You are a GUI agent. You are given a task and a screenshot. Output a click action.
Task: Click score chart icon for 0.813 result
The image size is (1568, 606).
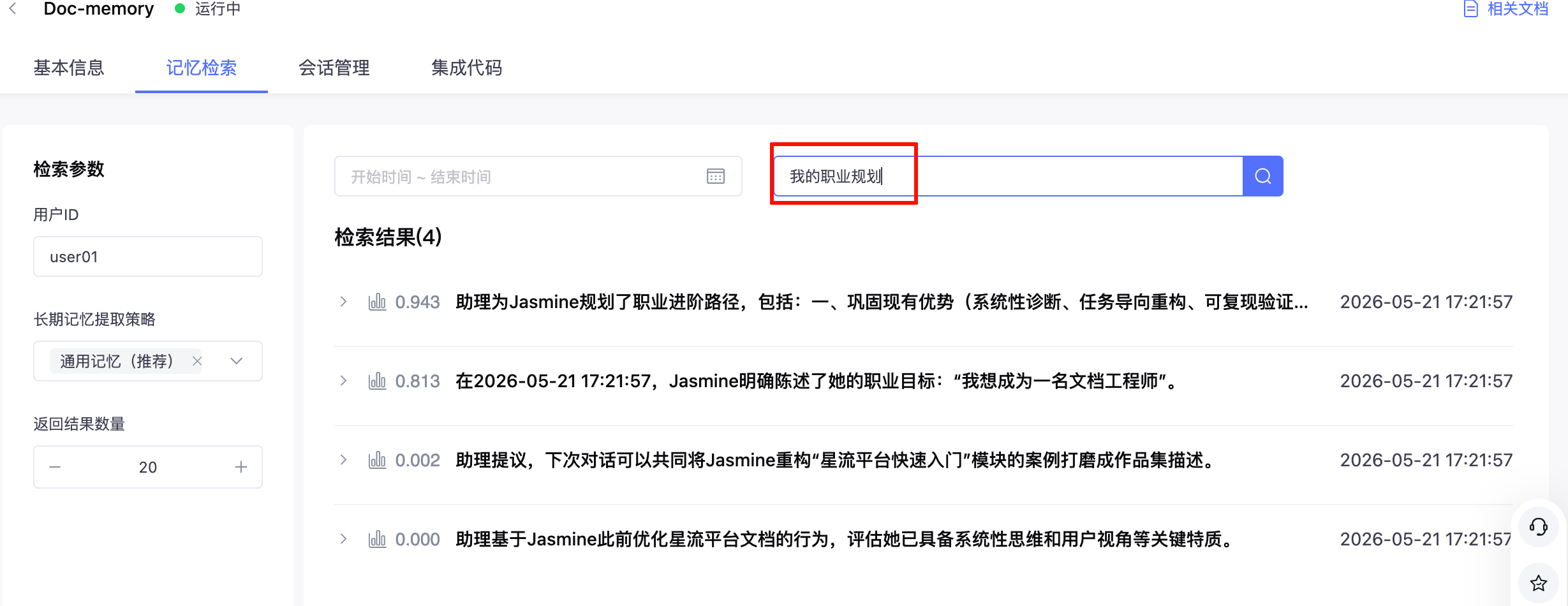click(377, 381)
